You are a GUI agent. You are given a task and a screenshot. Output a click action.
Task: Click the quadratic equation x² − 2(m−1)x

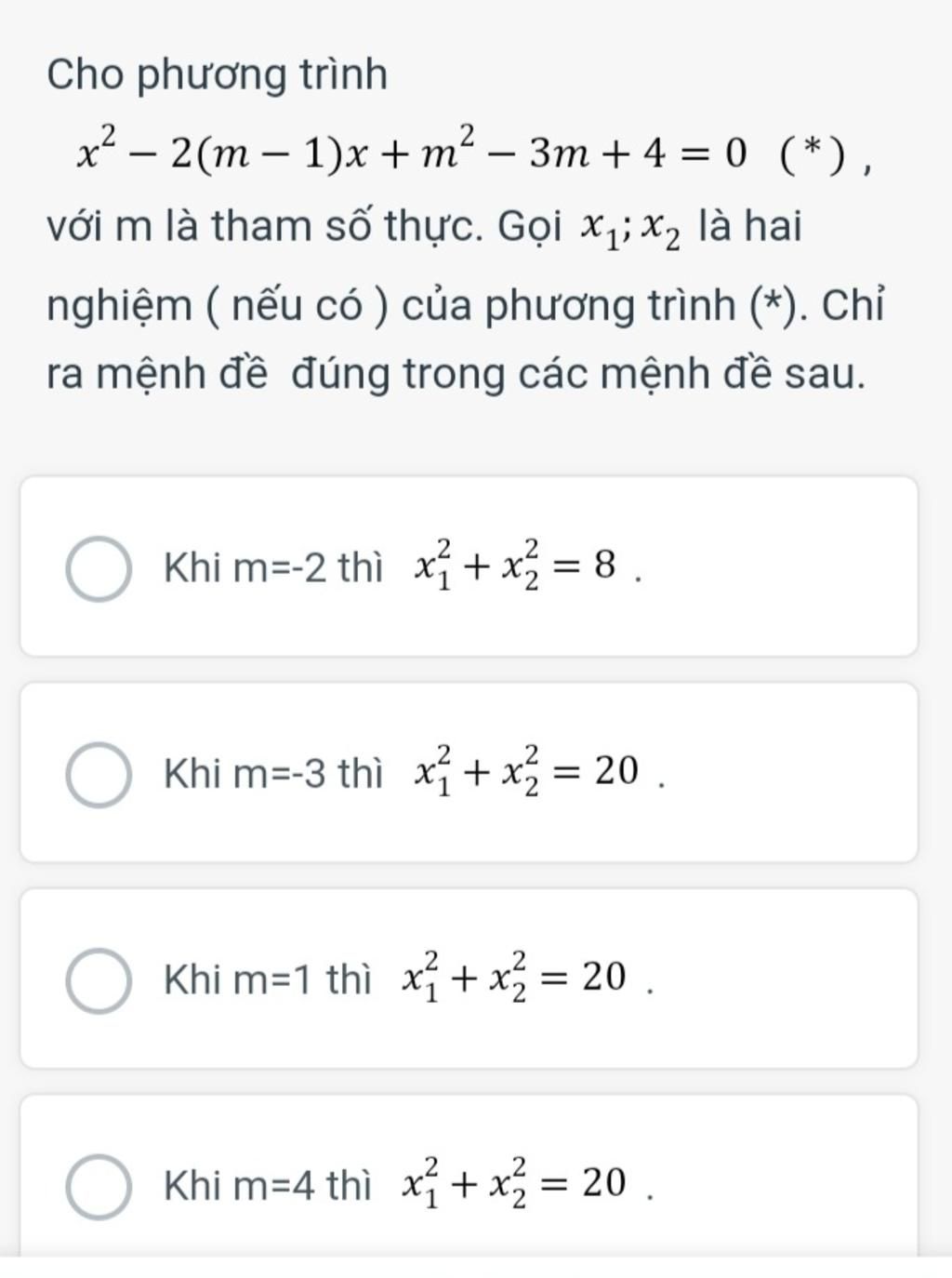coord(412,153)
